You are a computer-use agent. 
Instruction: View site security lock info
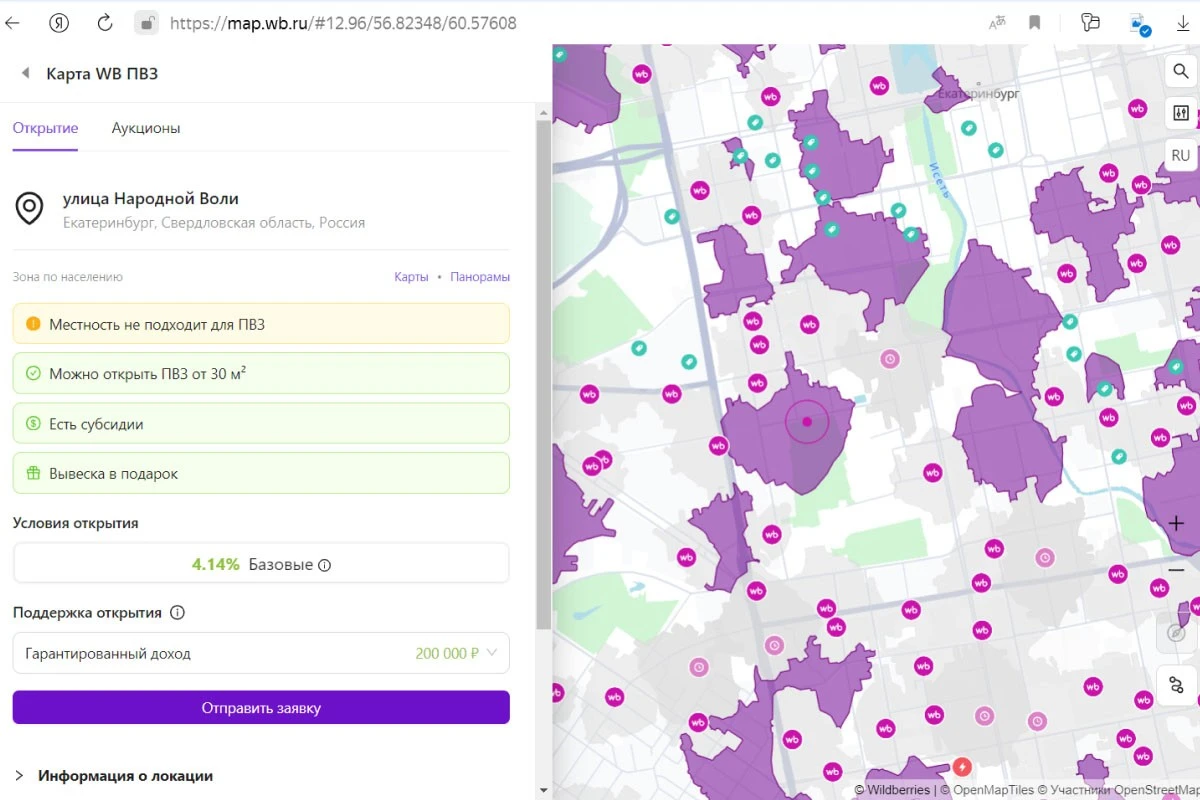click(x=147, y=22)
